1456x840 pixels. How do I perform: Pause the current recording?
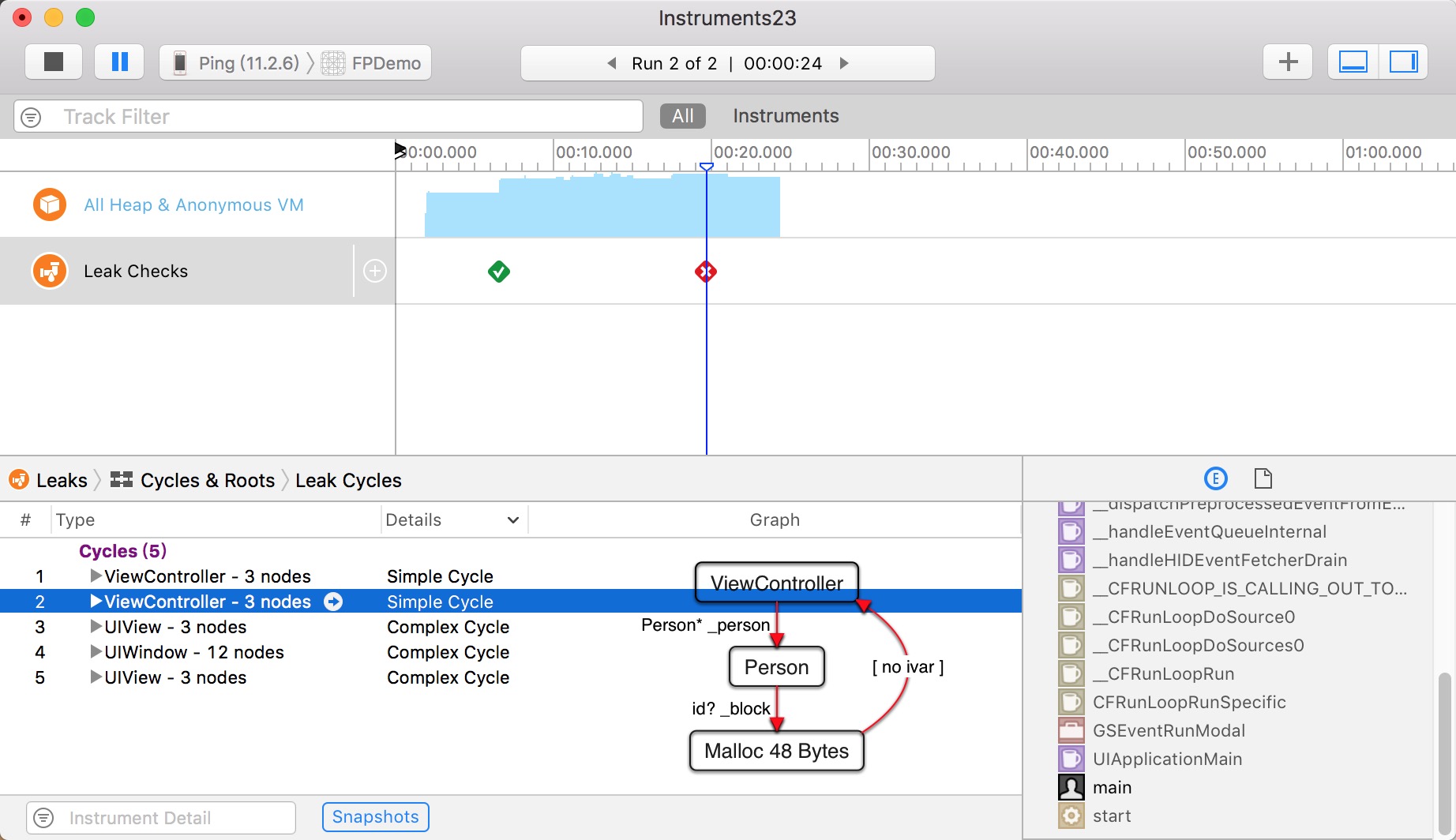click(119, 62)
